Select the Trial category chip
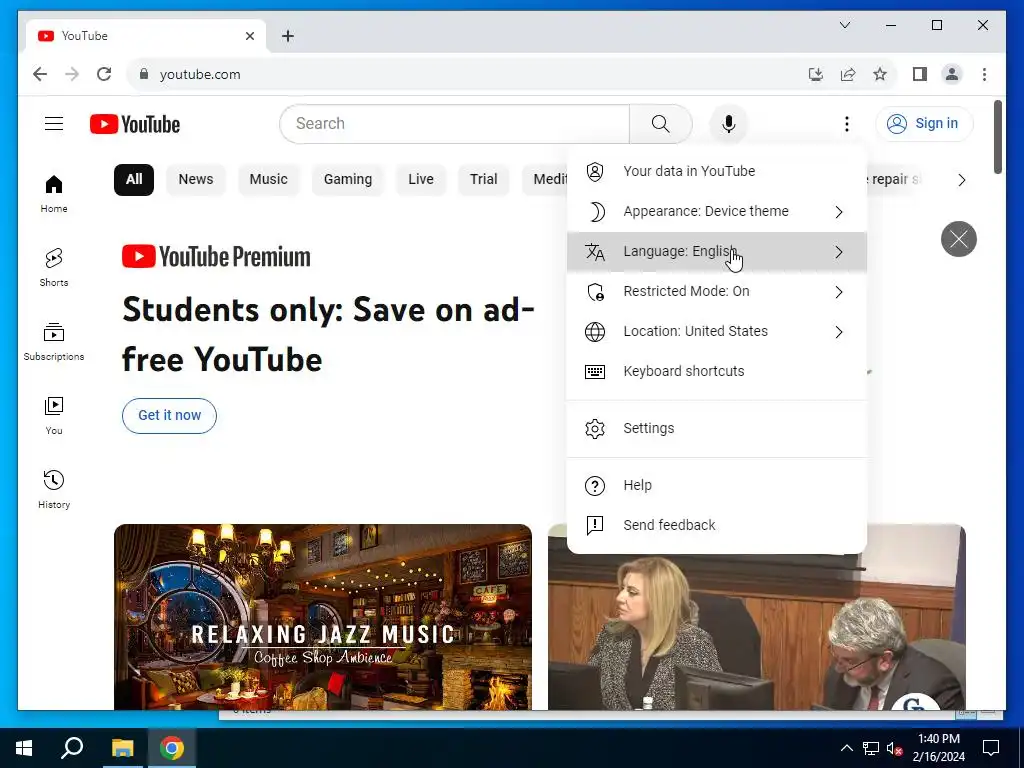Screen dimensions: 1024x768 (x=484, y=180)
